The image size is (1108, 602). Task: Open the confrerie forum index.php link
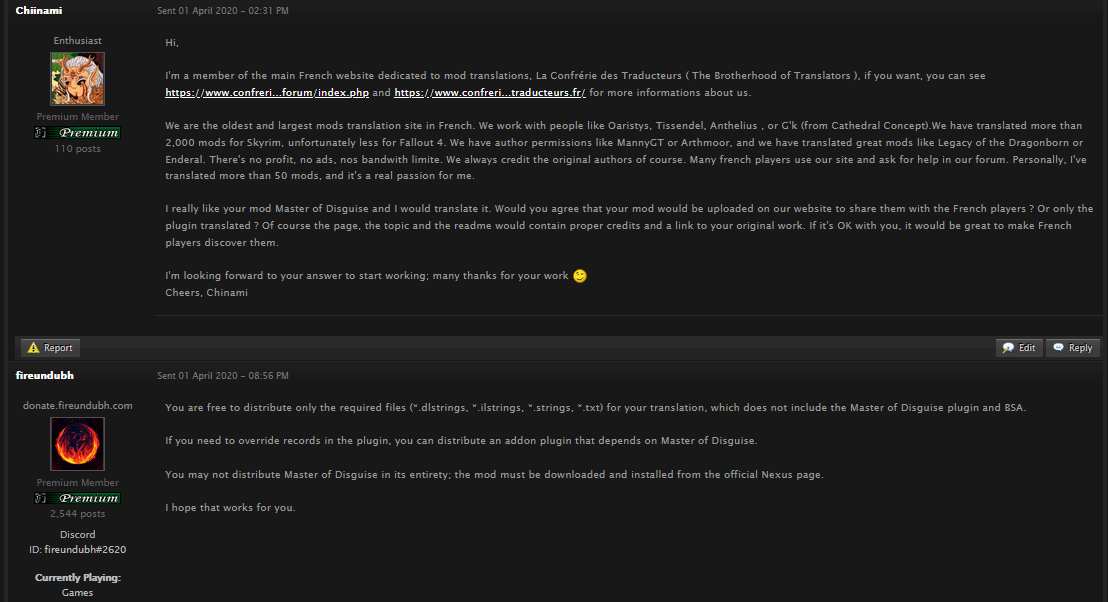pos(267,93)
